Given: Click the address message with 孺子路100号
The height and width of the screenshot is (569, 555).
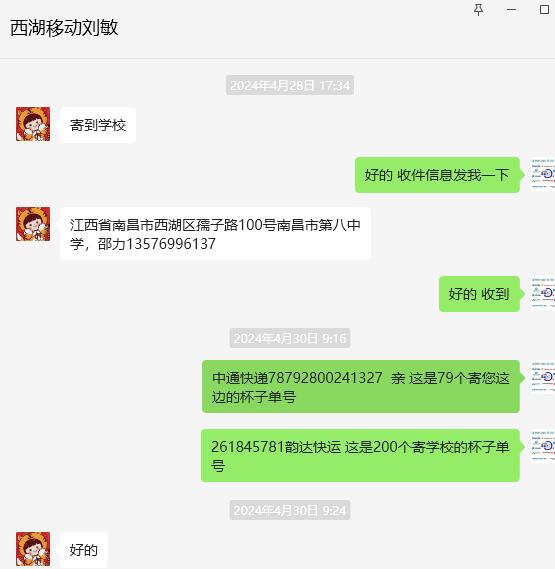Looking at the screenshot, I should click(216, 234).
